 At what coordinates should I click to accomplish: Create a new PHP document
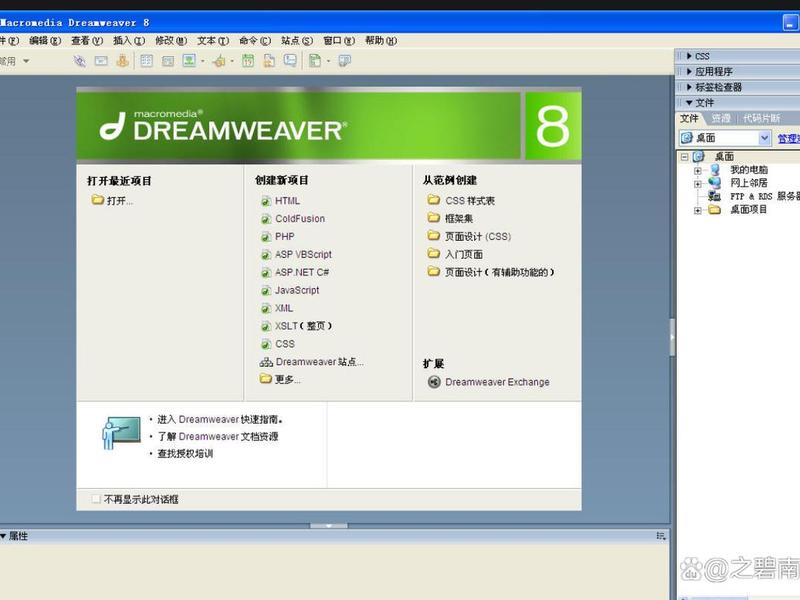[285, 237]
